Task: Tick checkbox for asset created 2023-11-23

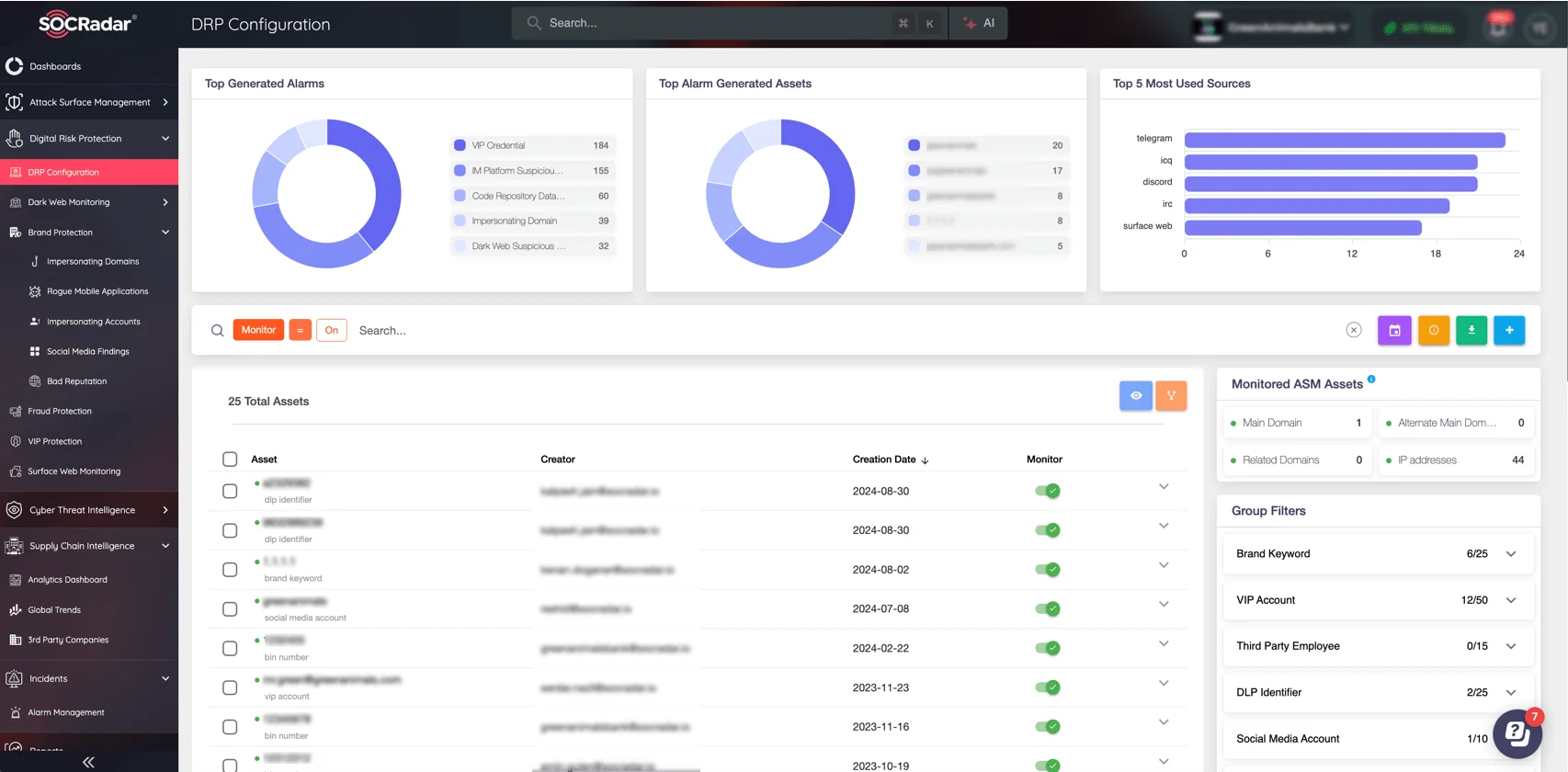Action: click(230, 687)
